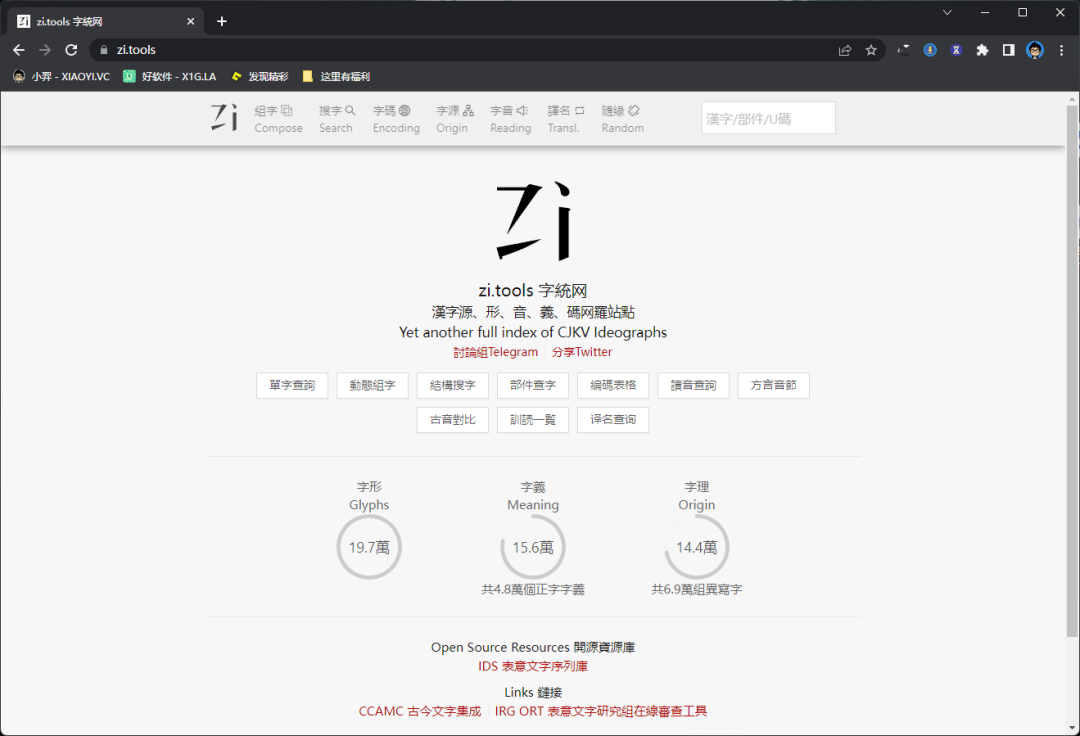
Task: Click the 古音對比 button
Action: (453, 420)
